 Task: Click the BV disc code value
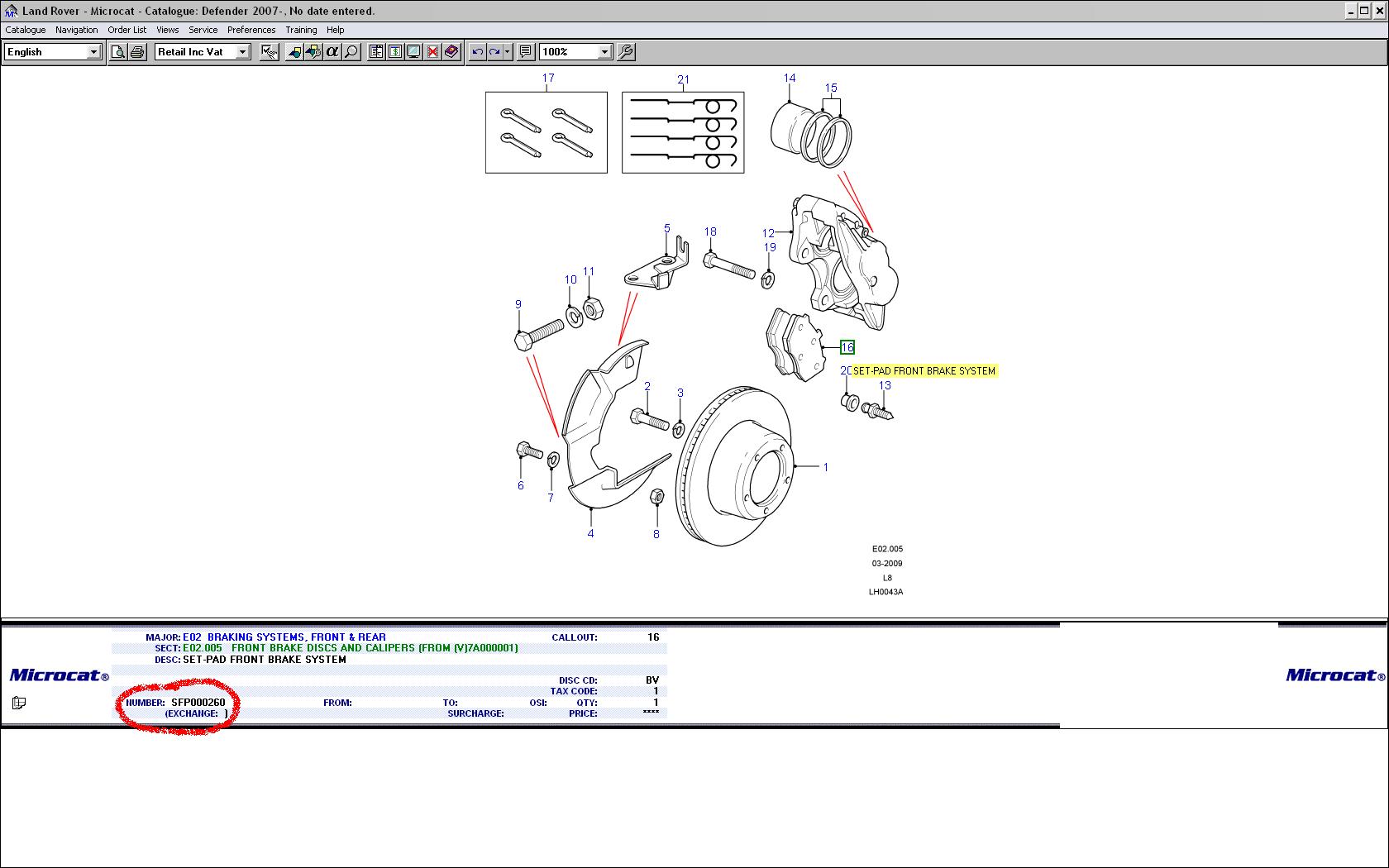point(652,680)
